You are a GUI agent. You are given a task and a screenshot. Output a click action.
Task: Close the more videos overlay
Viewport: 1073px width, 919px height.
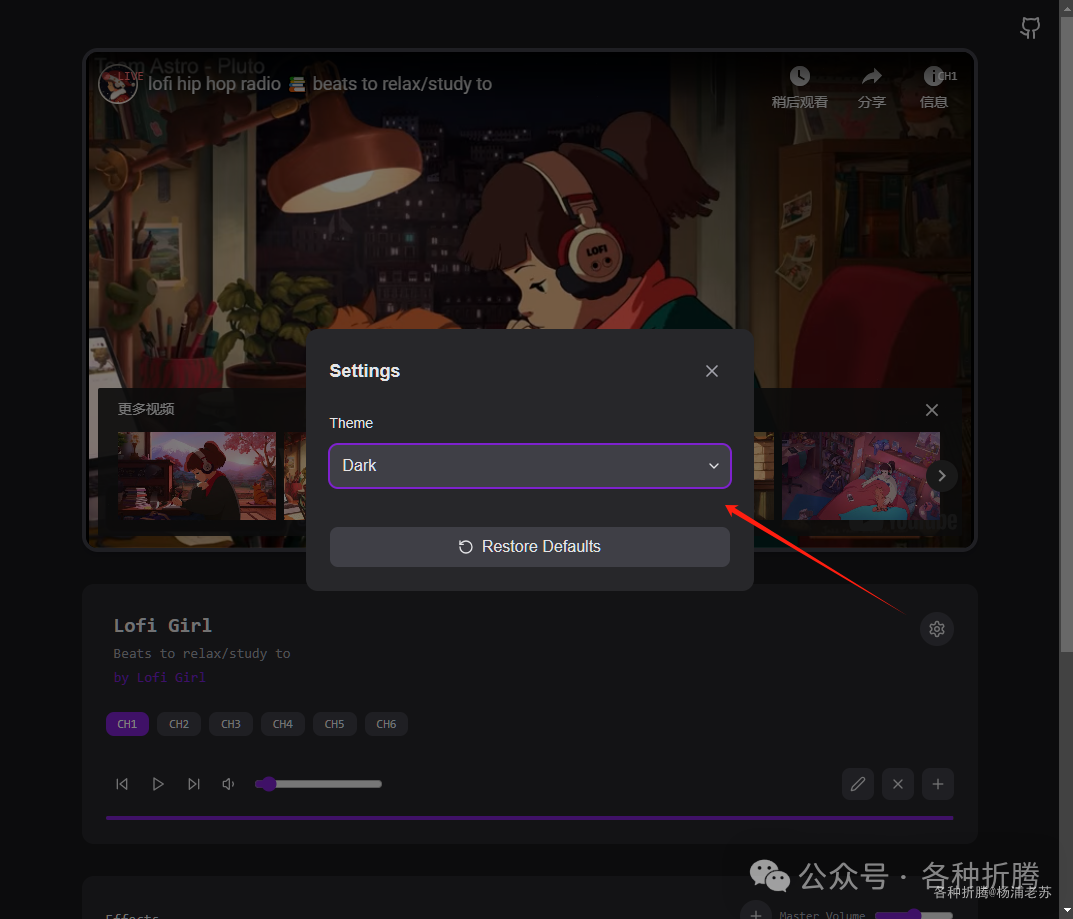(931, 410)
